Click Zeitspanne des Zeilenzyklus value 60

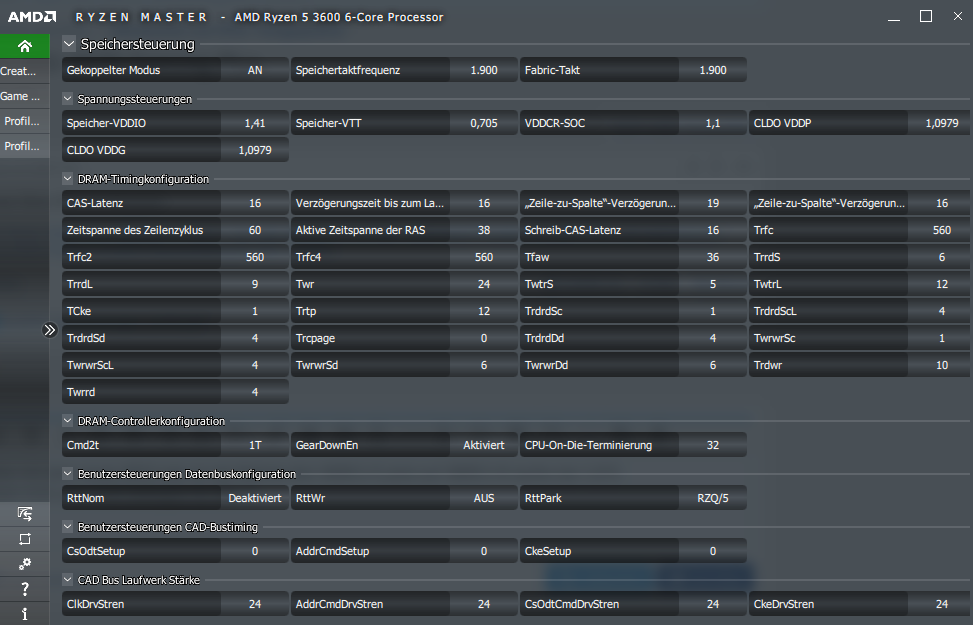pos(255,230)
